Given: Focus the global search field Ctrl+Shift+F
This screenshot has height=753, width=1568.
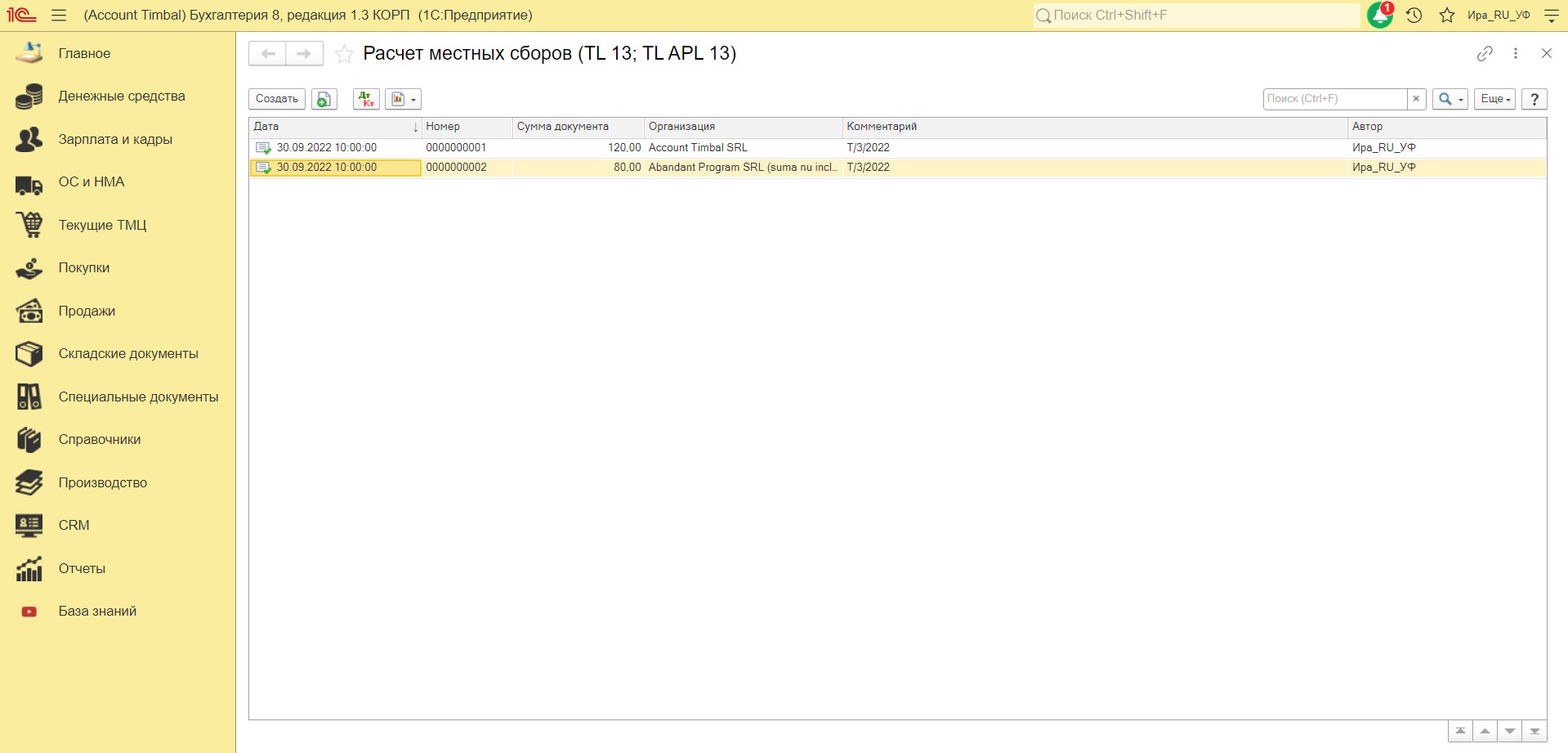Looking at the screenshot, I should pos(1196,16).
